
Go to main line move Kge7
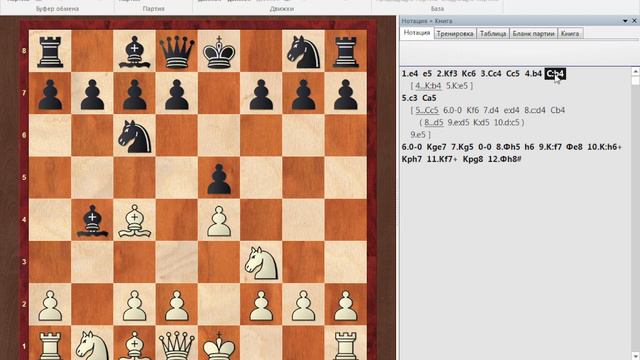pos(436,147)
